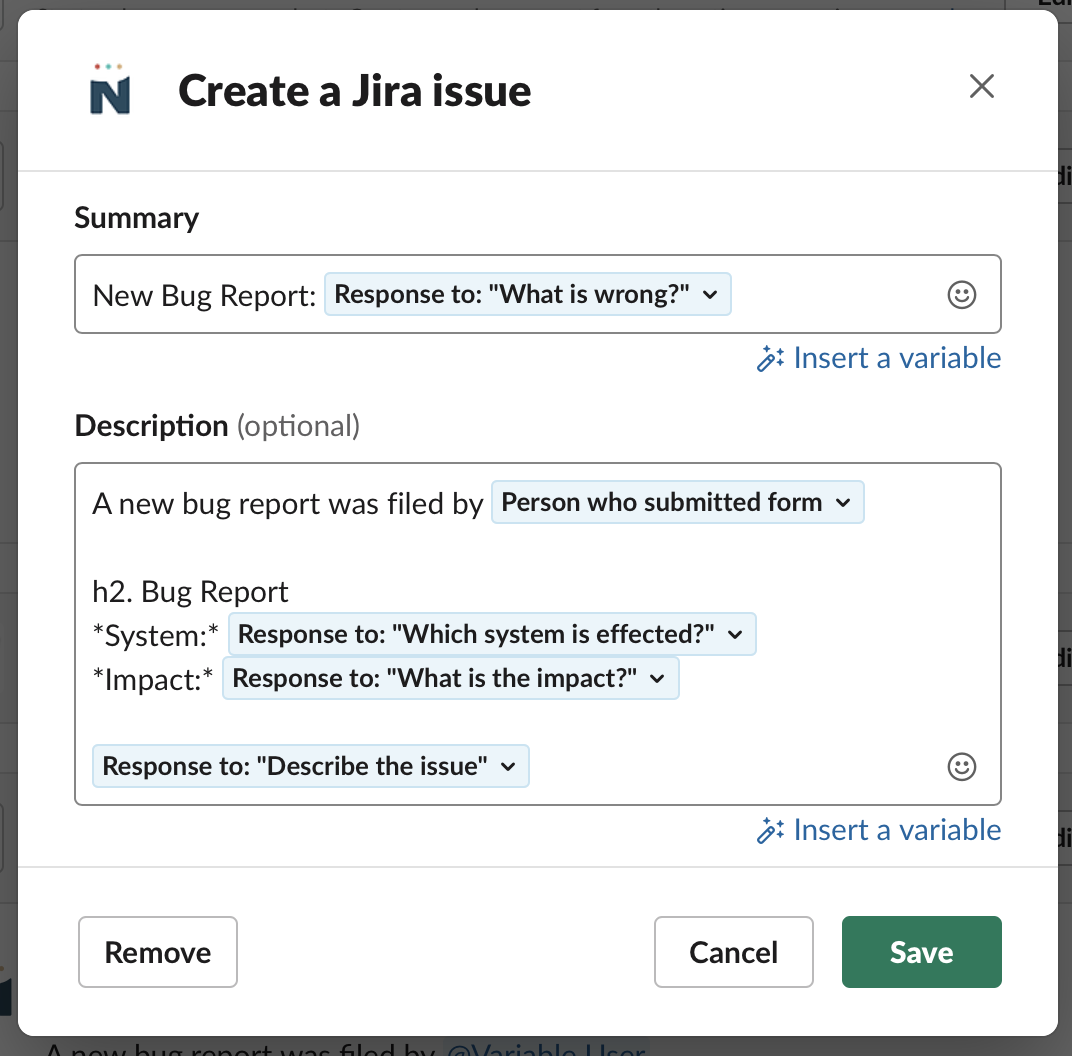Image resolution: width=1072 pixels, height=1056 pixels.
Task: Remove this workflow step
Action: [157, 952]
